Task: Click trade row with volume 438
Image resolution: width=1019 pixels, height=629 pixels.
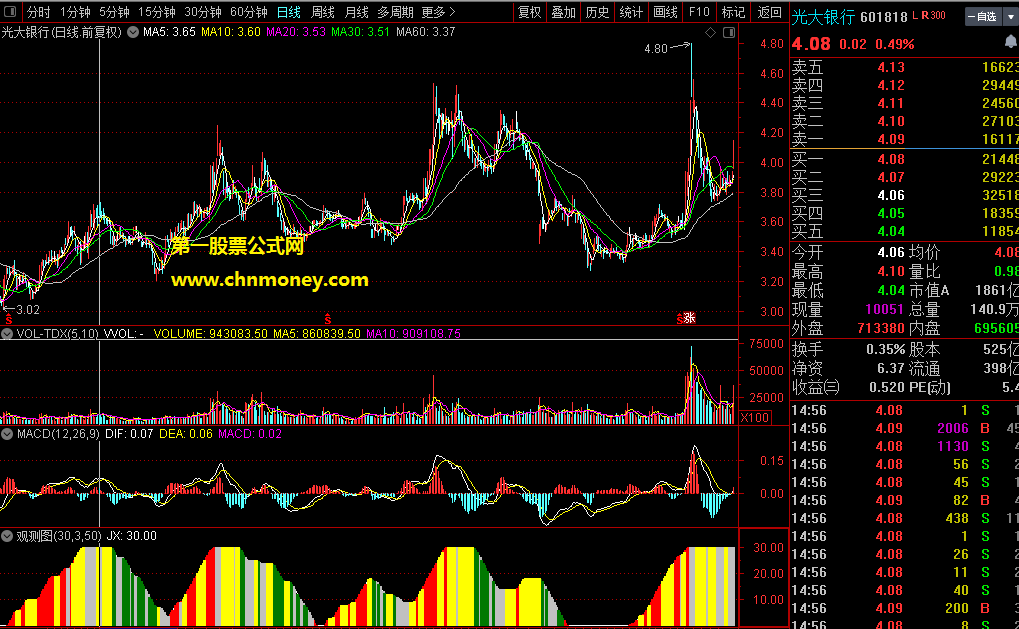Action: pyautogui.click(x=905, y=519)
